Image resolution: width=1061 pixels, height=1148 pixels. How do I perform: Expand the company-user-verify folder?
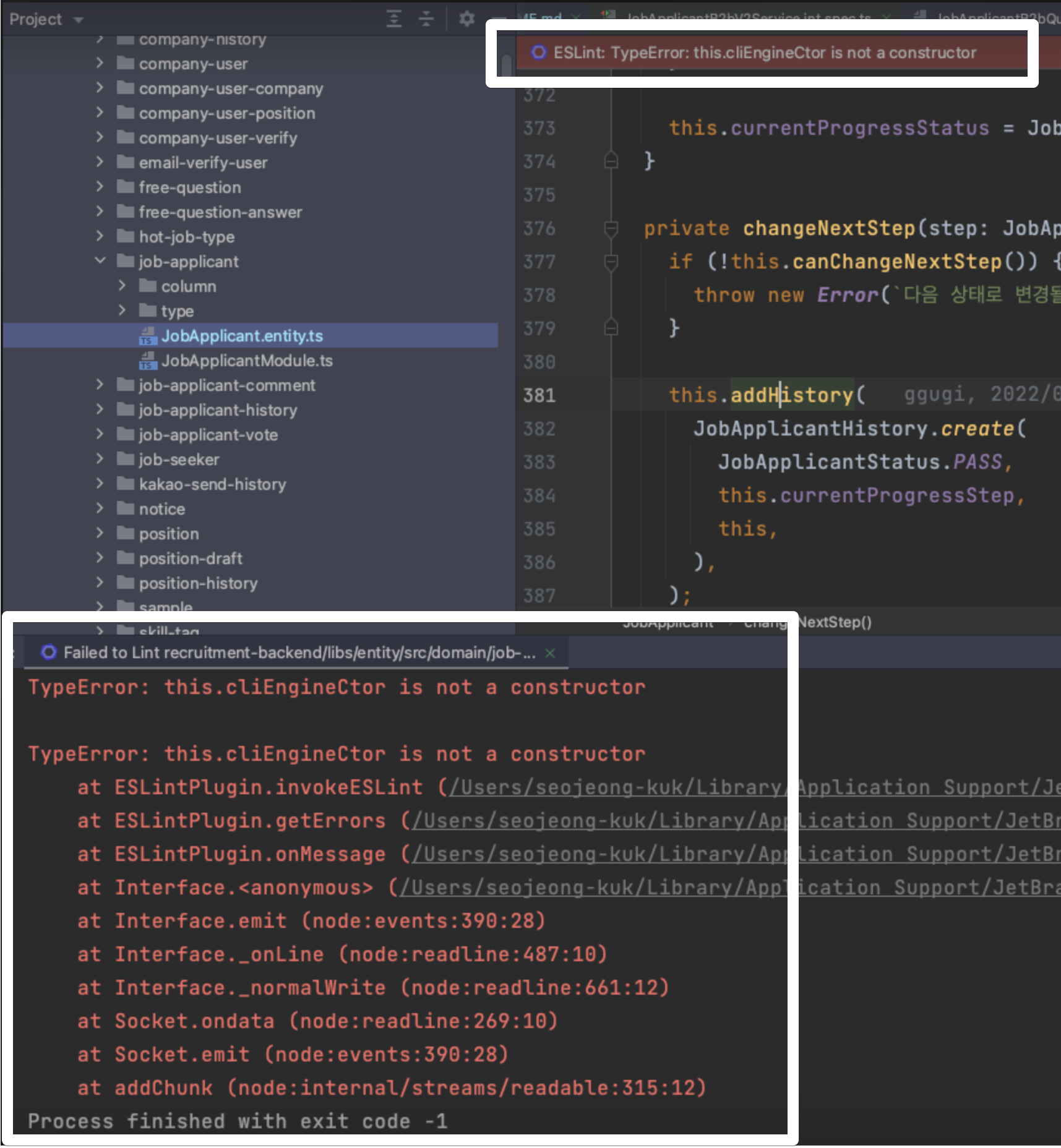pos(100,137)
